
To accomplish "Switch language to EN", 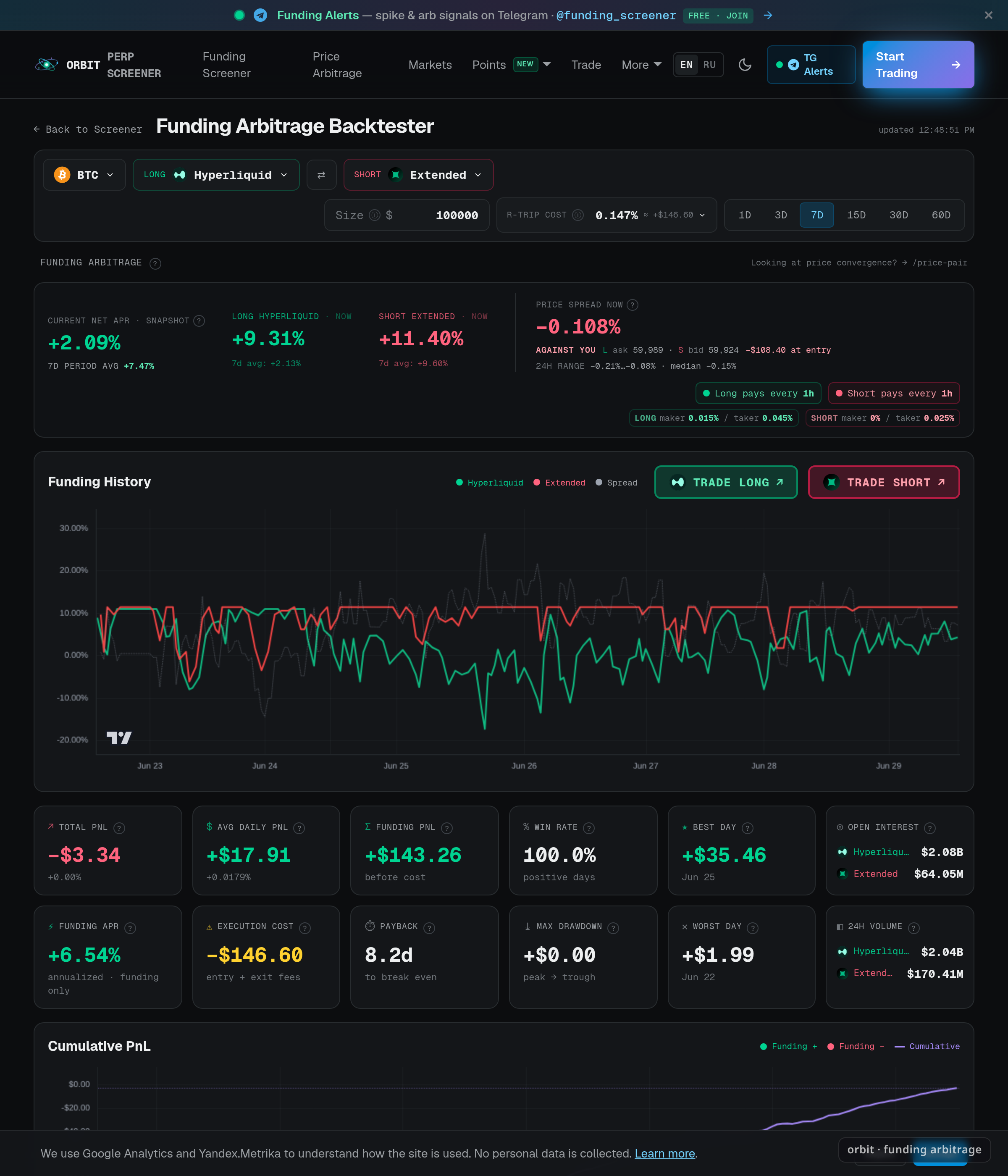I will coord(686,65).
